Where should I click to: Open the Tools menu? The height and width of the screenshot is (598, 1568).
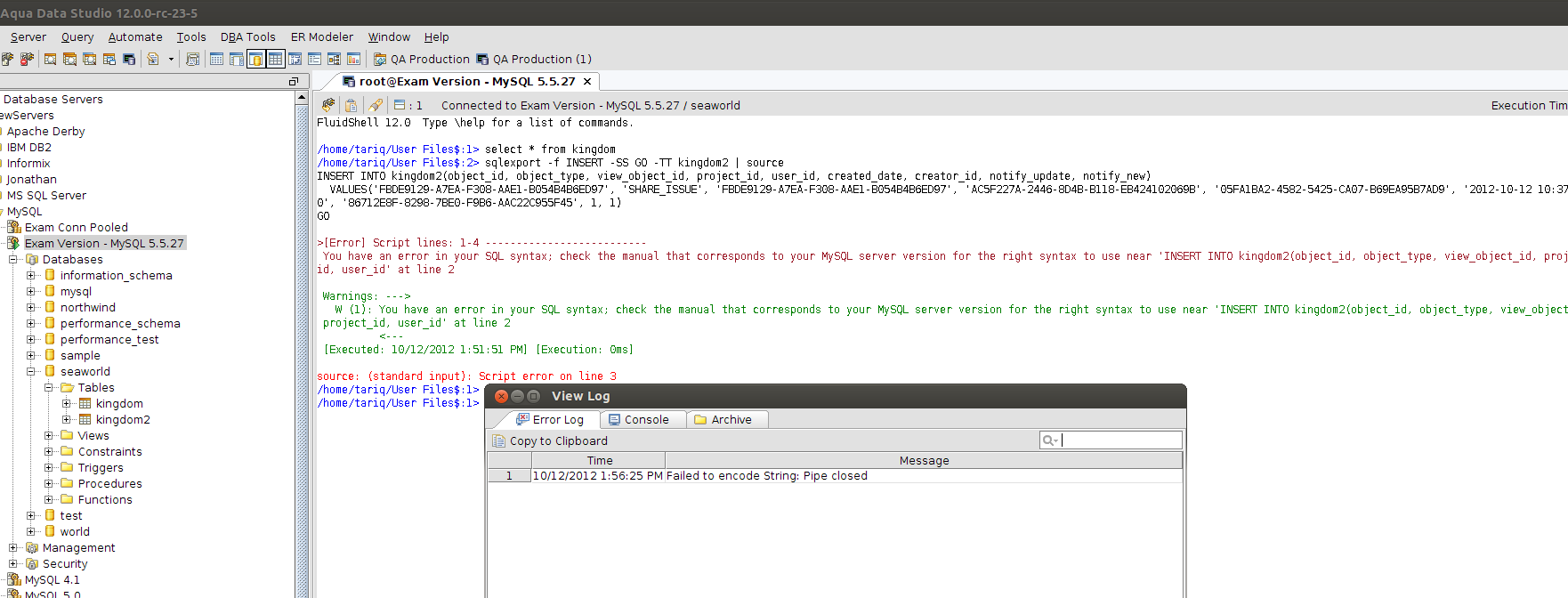point(190,36)
